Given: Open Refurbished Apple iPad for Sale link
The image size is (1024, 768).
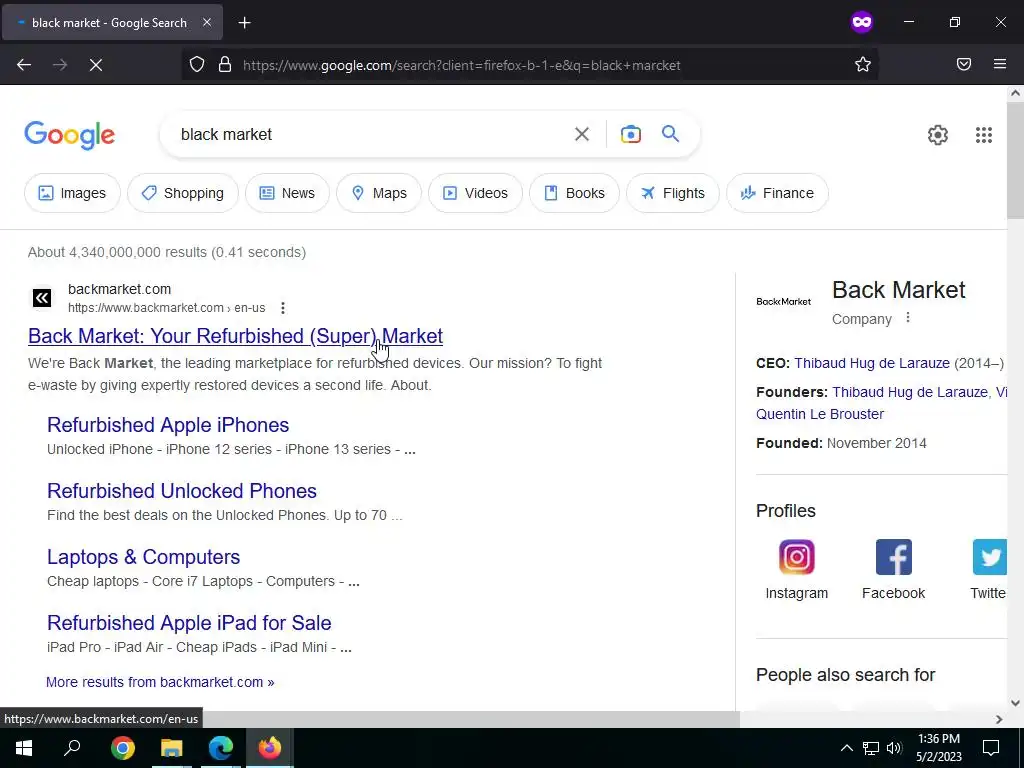Looking at the screenshot, I should (189, 623).
